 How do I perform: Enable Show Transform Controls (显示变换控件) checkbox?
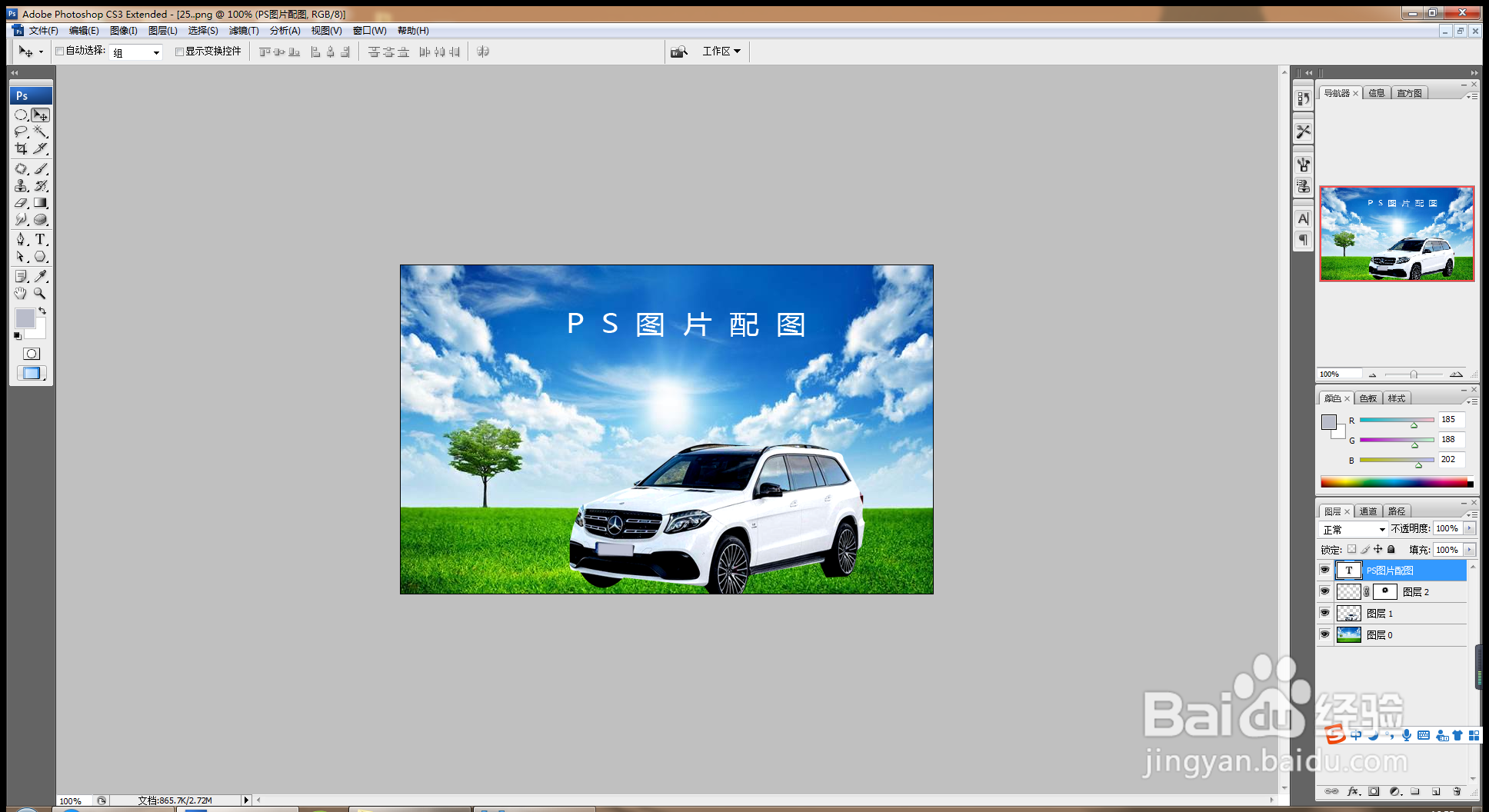coord(179,52)
